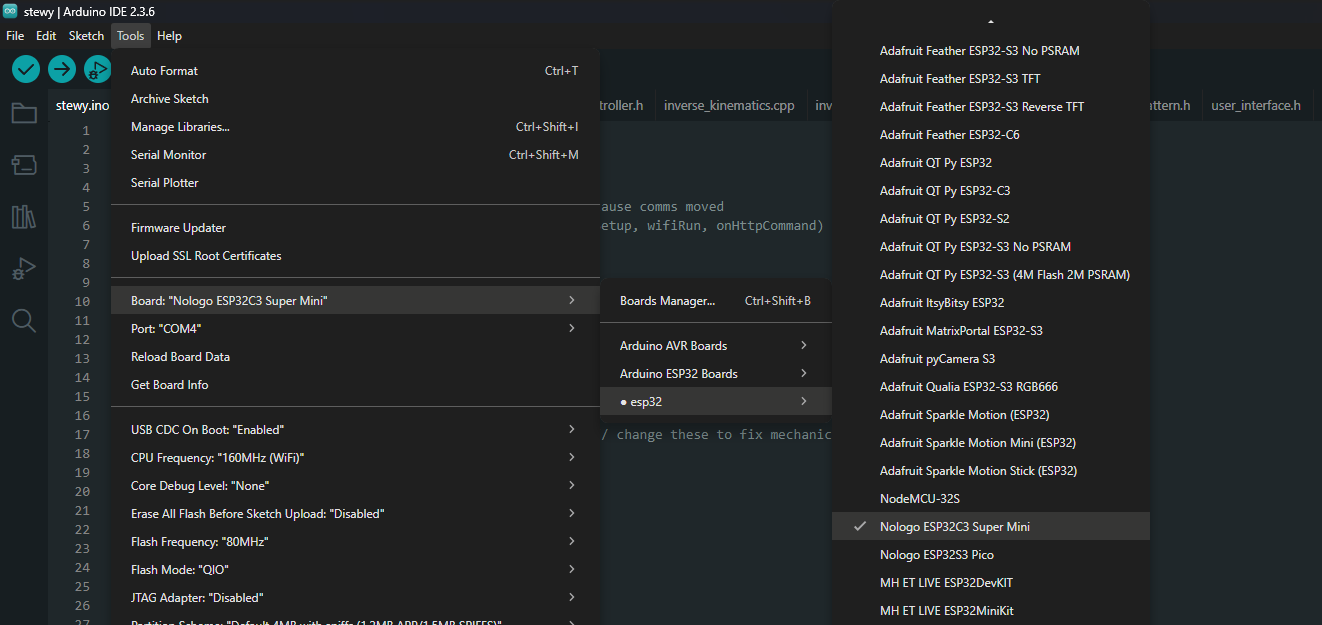
Task: Click the Upload arrow button
Action: (x=62, y=69)
